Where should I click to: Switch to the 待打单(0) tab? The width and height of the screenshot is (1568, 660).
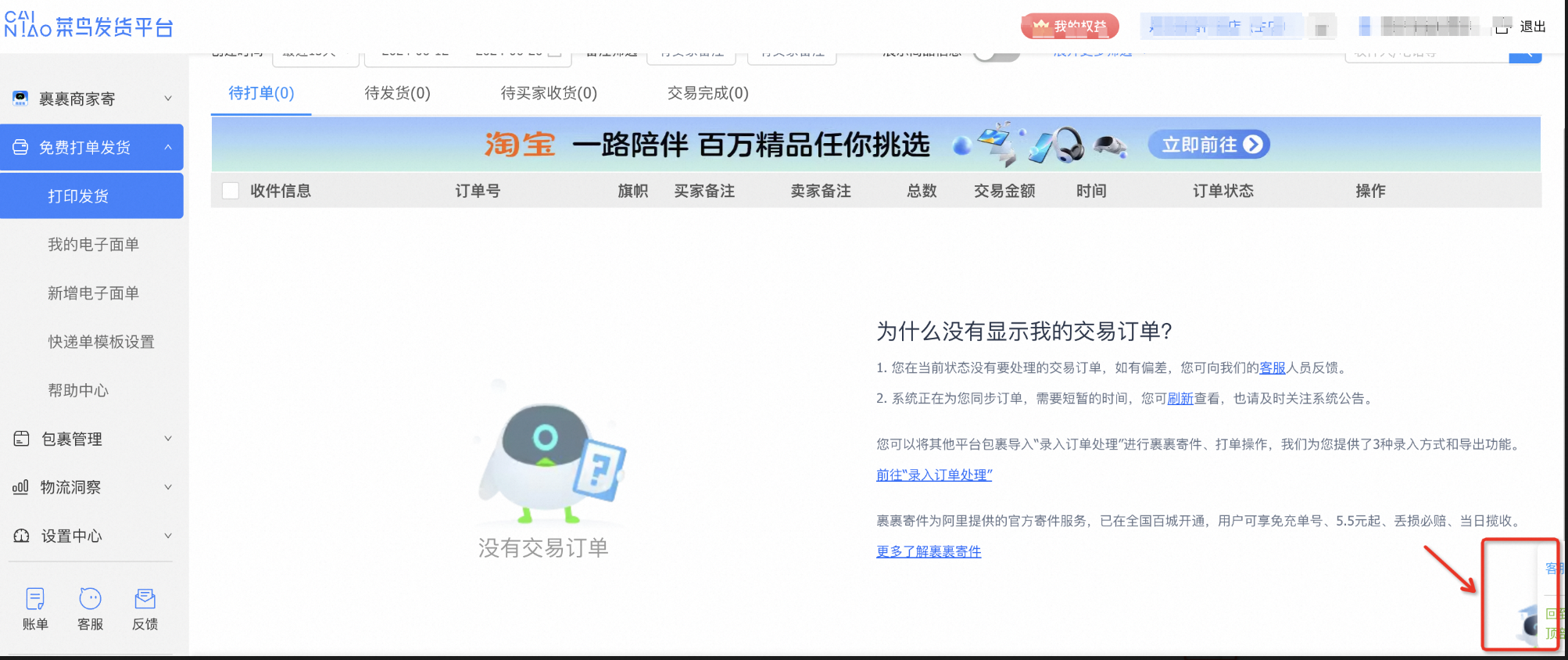261,93
